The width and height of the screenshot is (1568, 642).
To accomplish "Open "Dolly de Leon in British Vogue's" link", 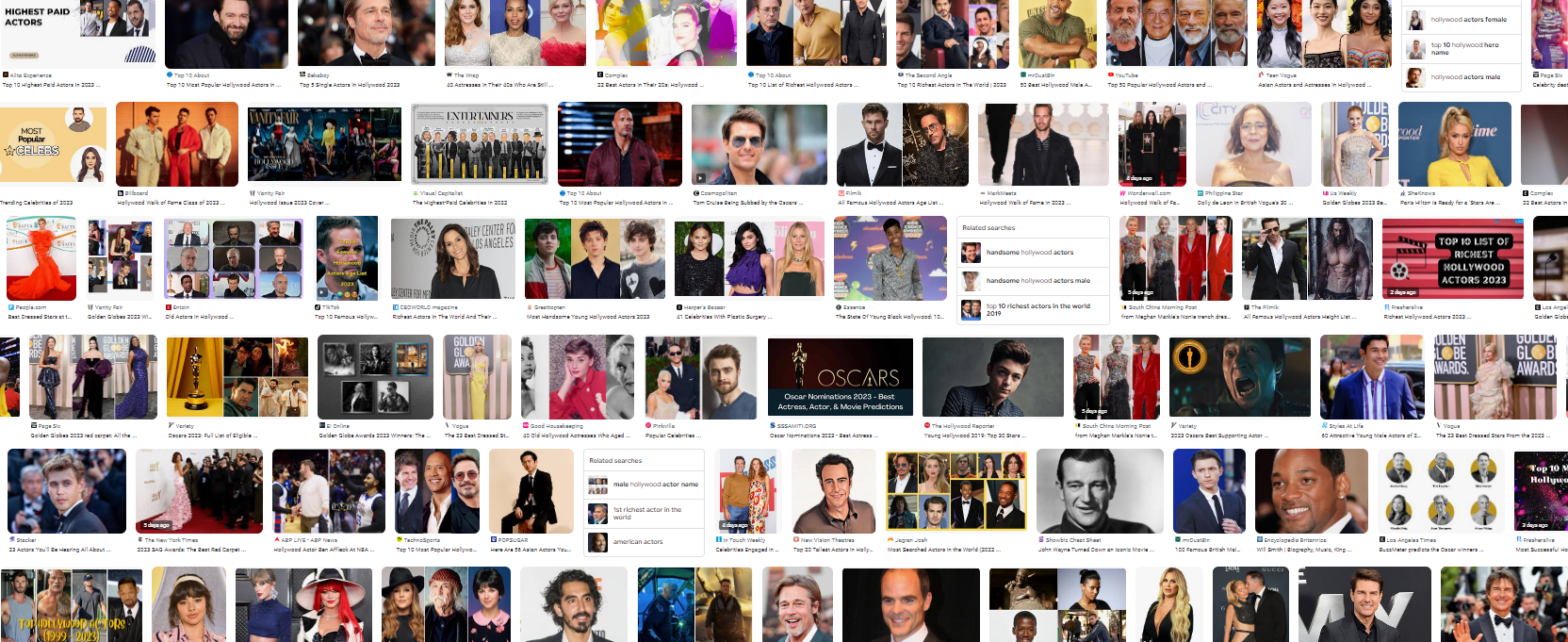I will coord(1247,203).
